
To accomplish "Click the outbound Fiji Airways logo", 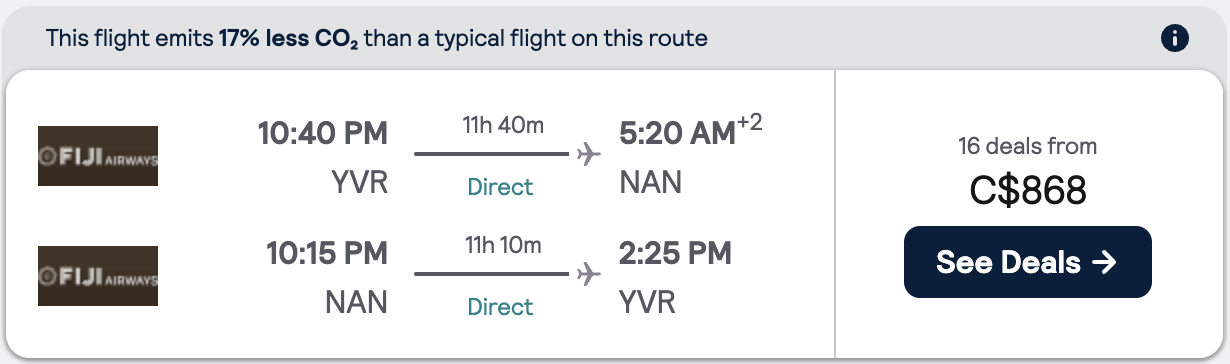I will click(x=98, y=156).
